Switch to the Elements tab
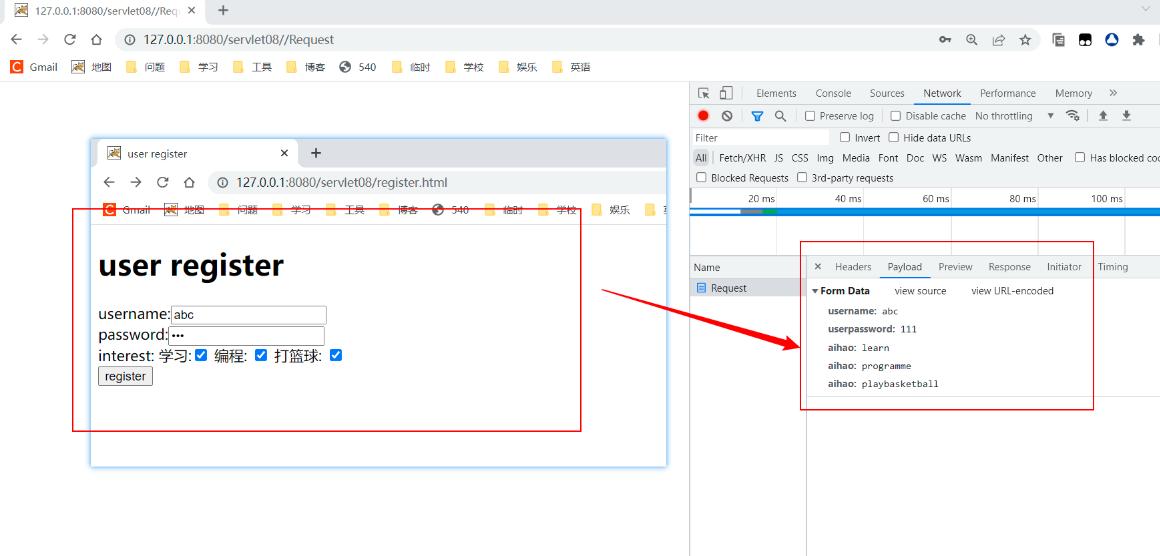The height and width of the screenshot is (556, 1160). click(x=776, y=93)
